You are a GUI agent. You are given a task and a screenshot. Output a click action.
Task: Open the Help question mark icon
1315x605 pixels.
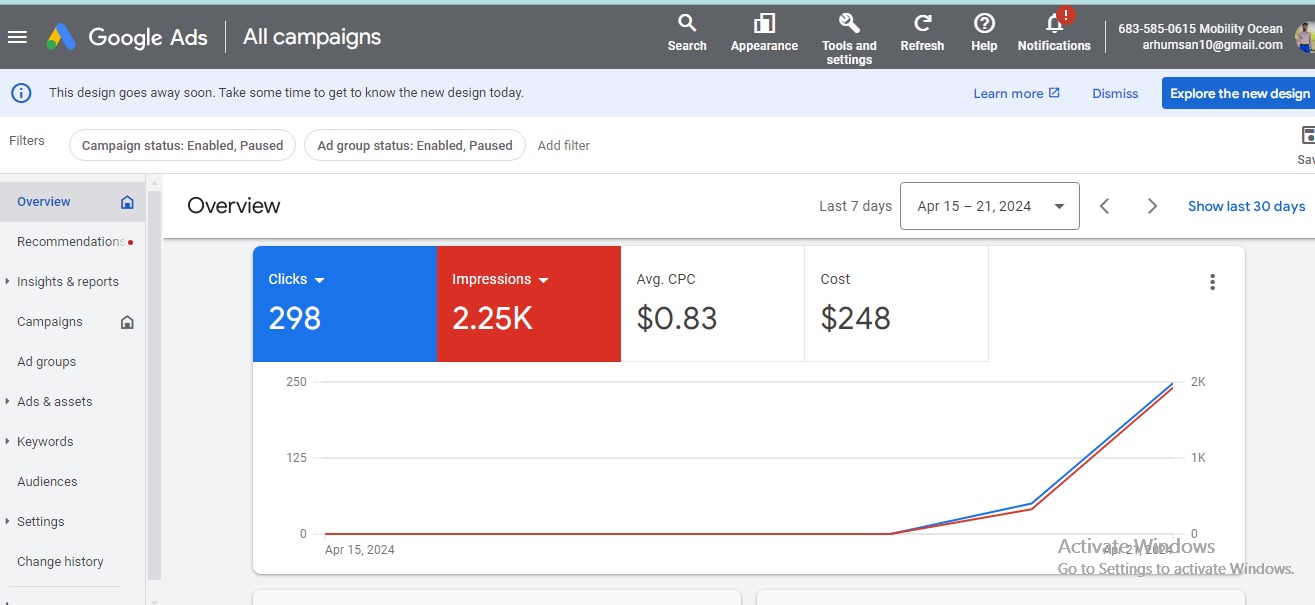(x=984, y=24)
